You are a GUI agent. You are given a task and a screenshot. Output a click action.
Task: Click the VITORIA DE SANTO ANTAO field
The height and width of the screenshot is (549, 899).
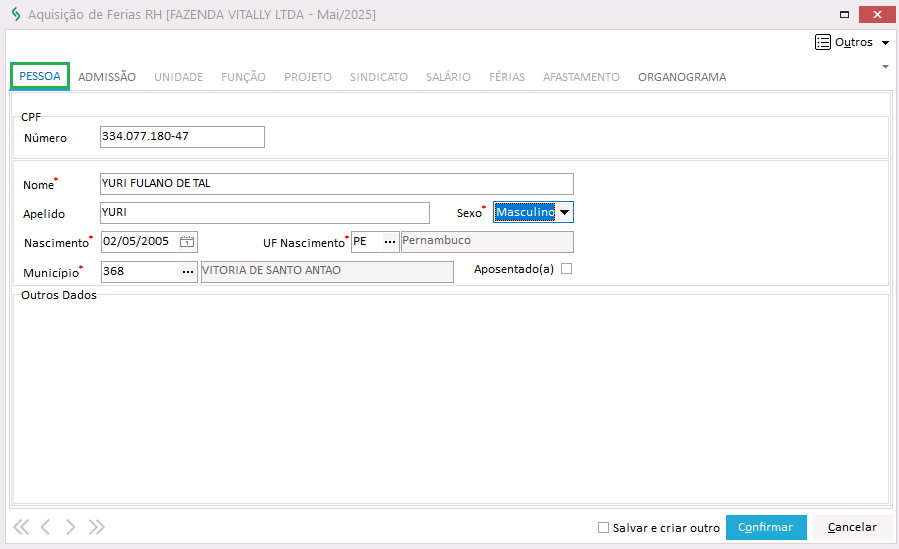[327, 272]
